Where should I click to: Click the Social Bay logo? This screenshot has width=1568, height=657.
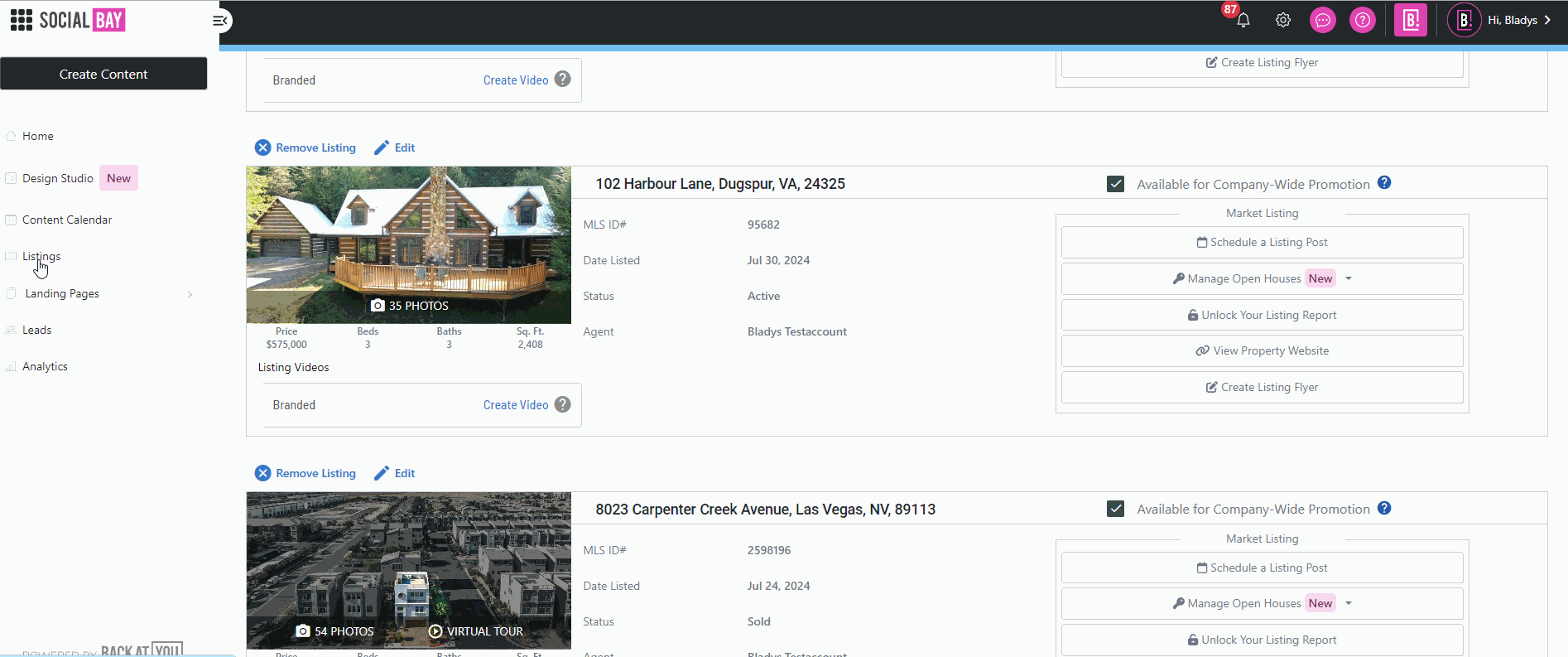pyautogui.click(x=82, y=20)
